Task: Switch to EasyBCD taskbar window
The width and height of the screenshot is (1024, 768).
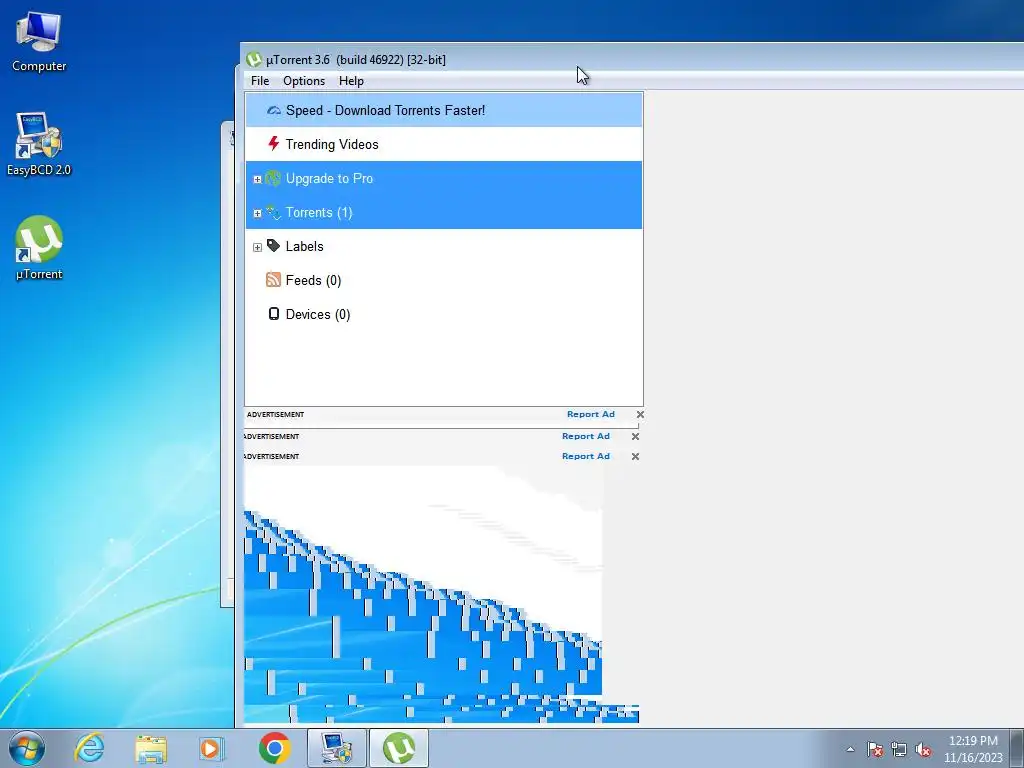Action: pos(337,748)
